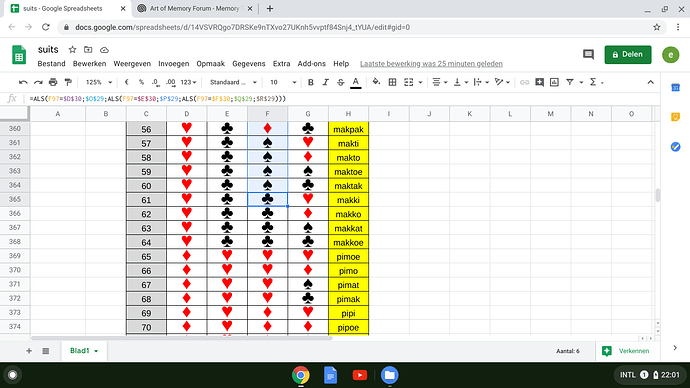690x388 pixels.
Task: Select the paint format roller icon
Action: (68, 82)
